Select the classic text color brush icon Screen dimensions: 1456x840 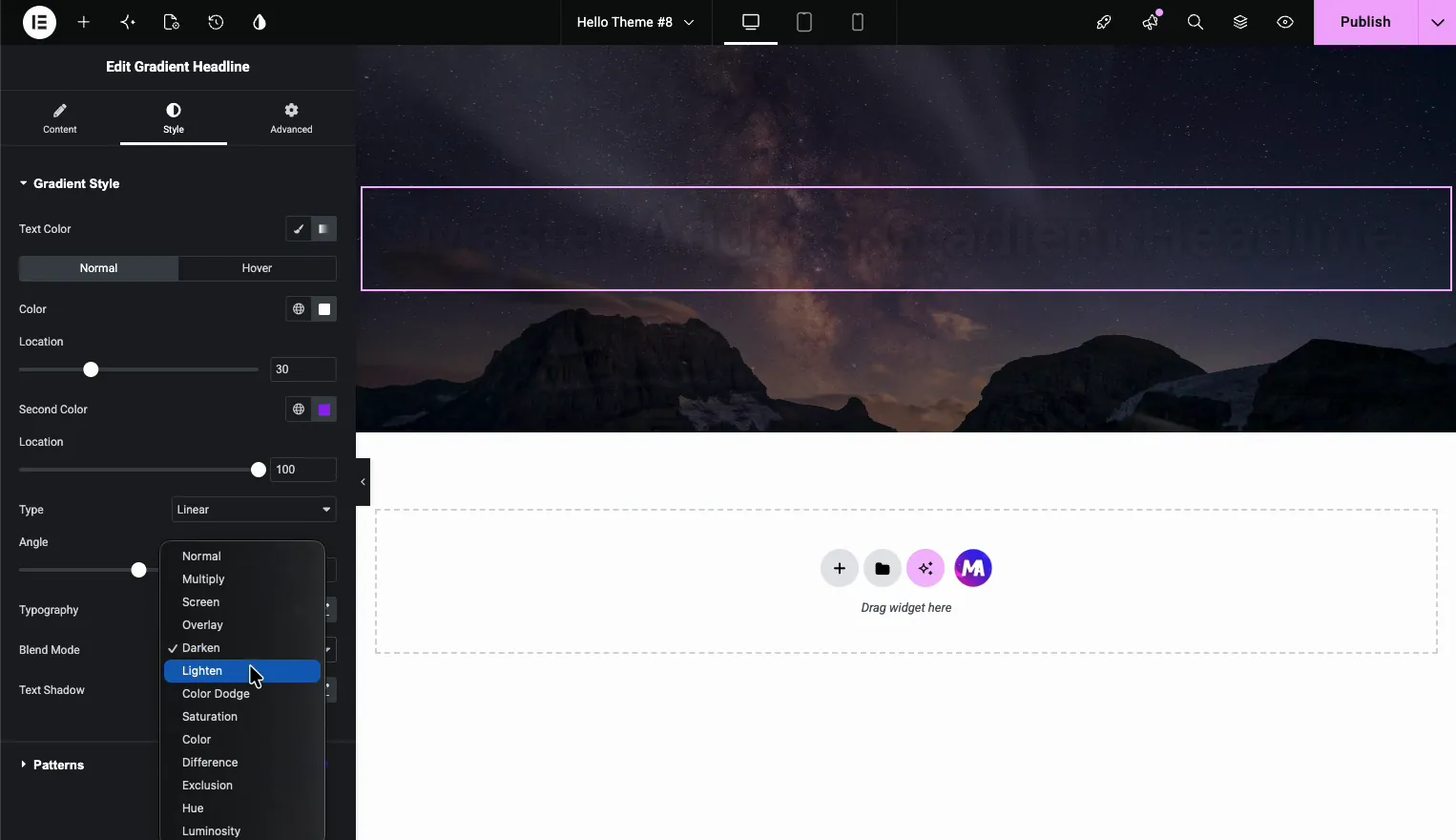pos(299,229)
